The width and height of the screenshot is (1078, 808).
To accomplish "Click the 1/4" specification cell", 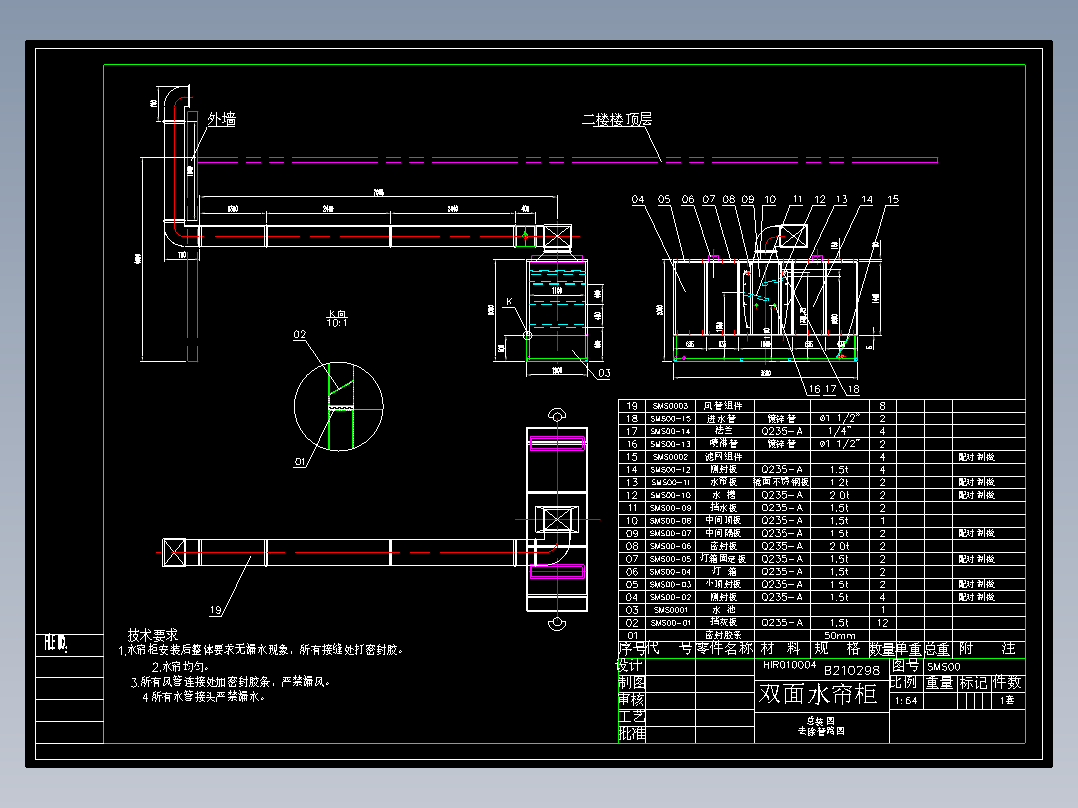I will click(839, 431).
